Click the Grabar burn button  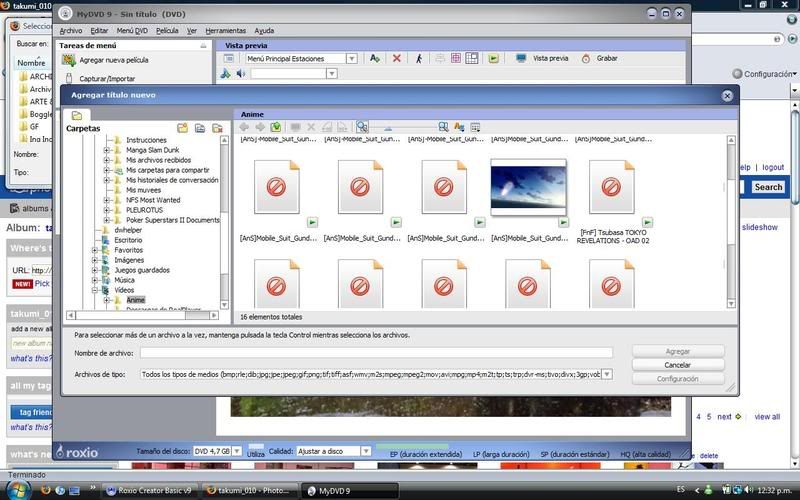pyautogui.click(x=599, y=58)
